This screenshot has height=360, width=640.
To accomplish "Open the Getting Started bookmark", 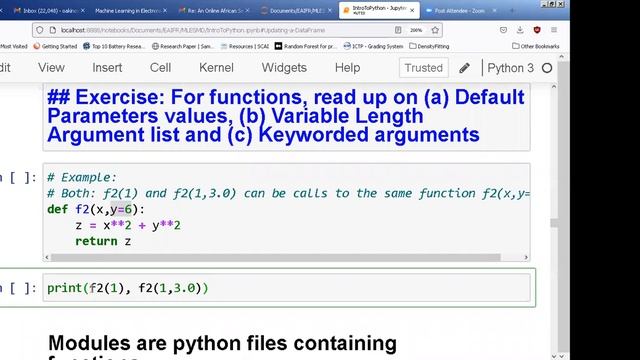I will tap(55, 46).
